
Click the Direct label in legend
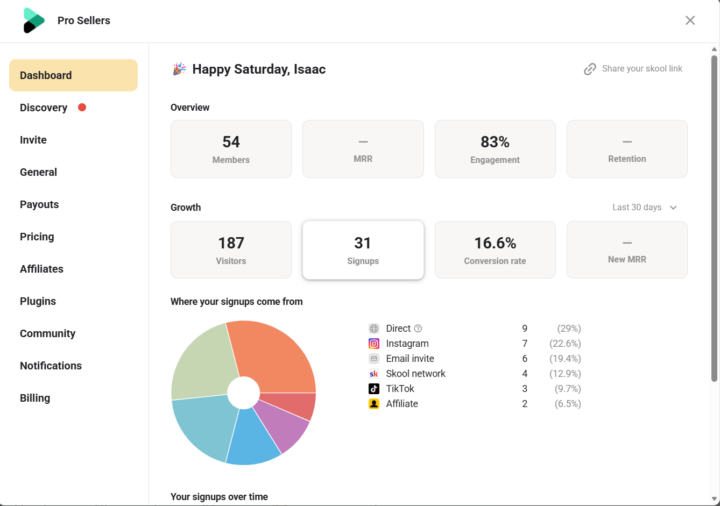398,329
